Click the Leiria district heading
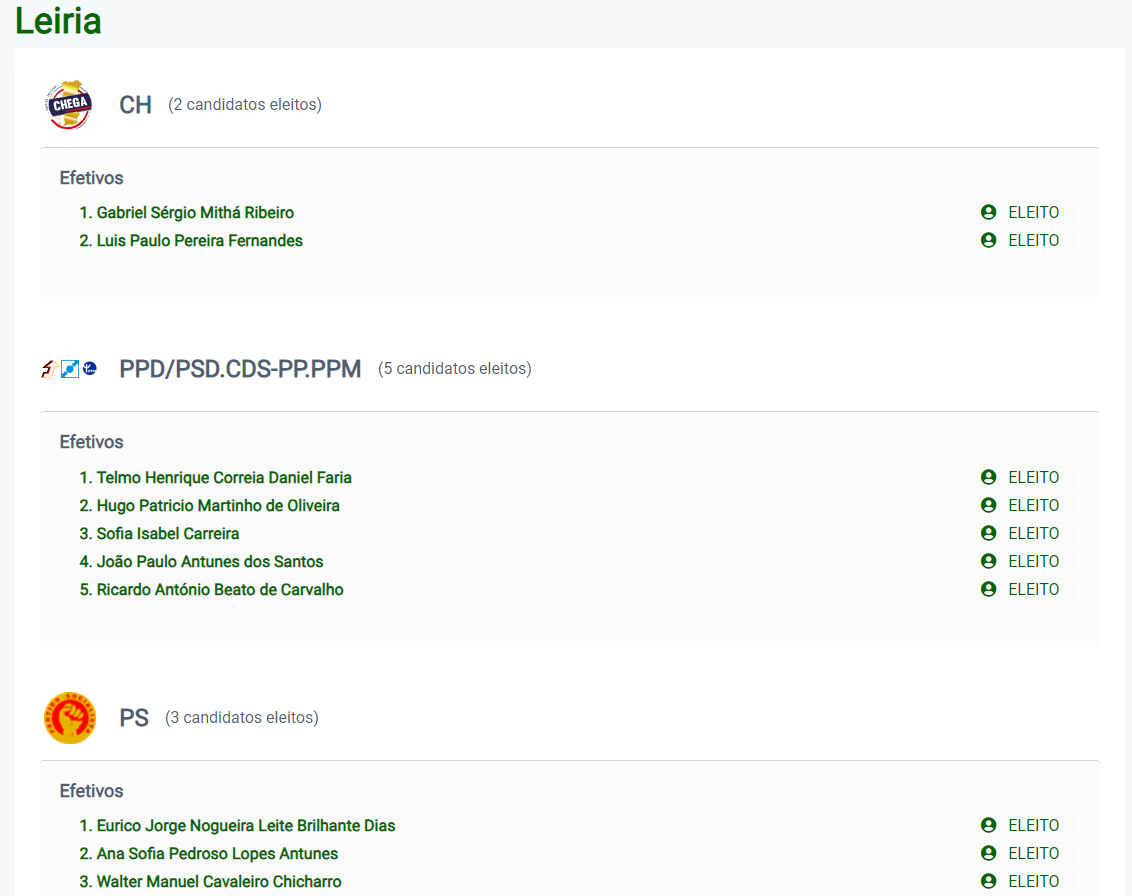This screenshot has width=1132, height=896. (x=58, y=21)
